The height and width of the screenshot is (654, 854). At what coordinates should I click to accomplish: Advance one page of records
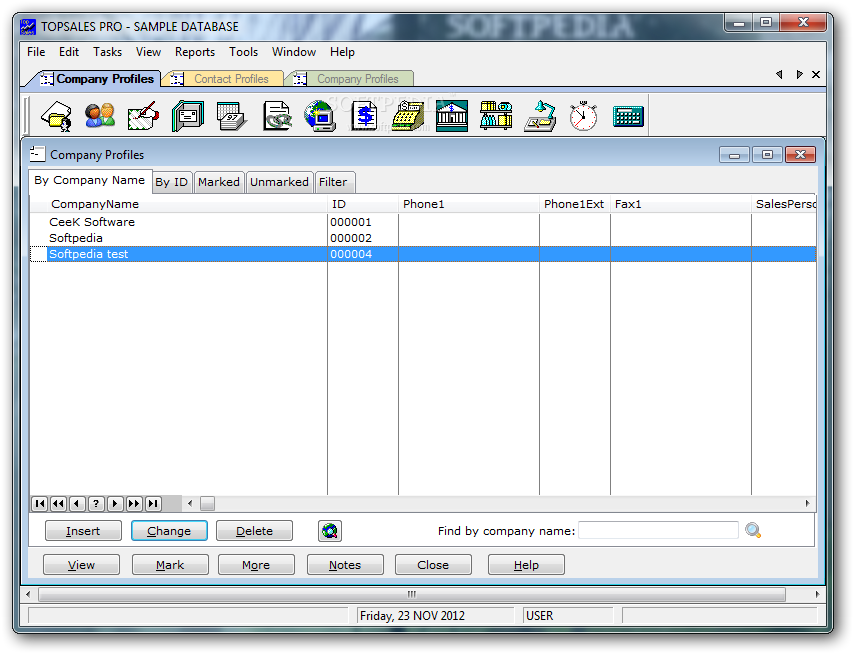[134, 504]
